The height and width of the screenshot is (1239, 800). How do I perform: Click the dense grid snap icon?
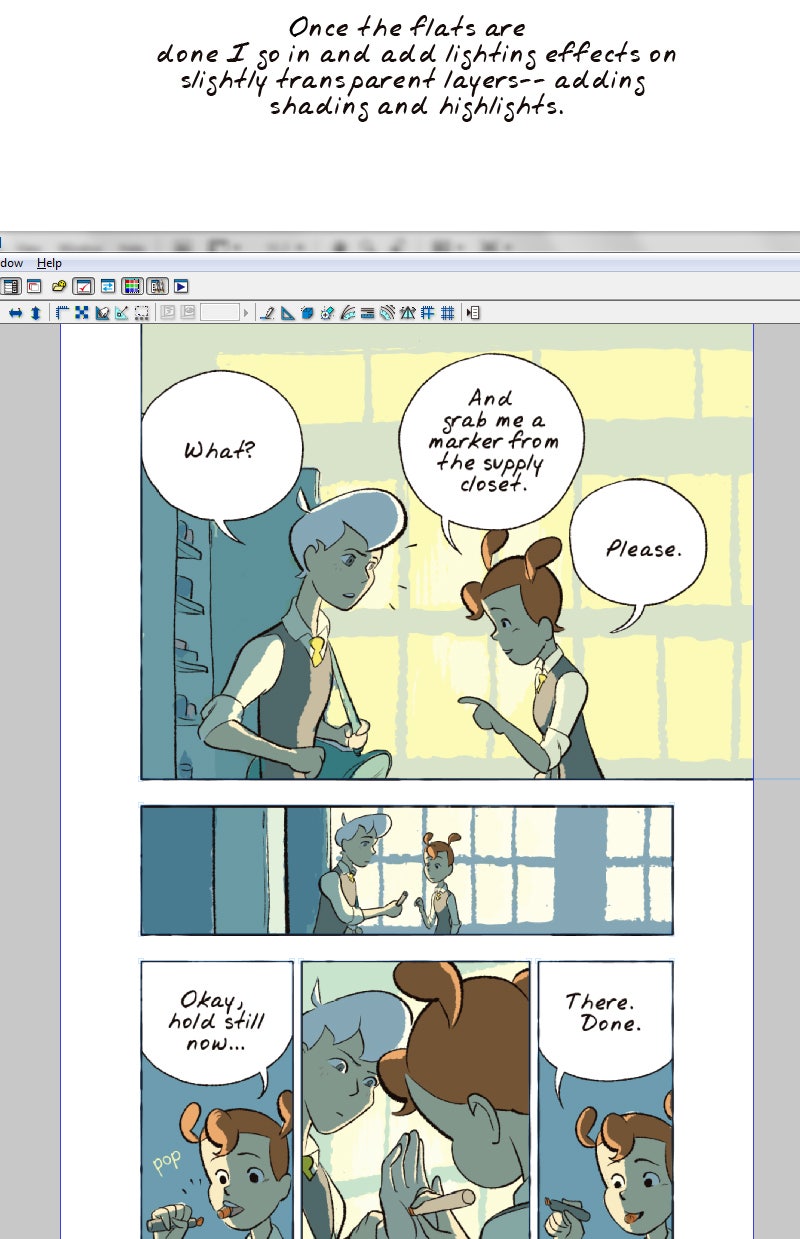click(447, 313)
